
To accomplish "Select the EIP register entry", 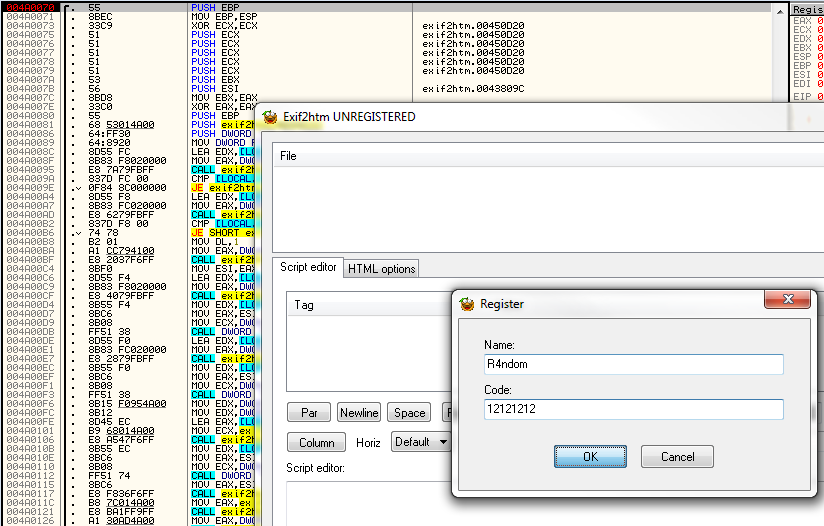I will click(x=808, y=97).
